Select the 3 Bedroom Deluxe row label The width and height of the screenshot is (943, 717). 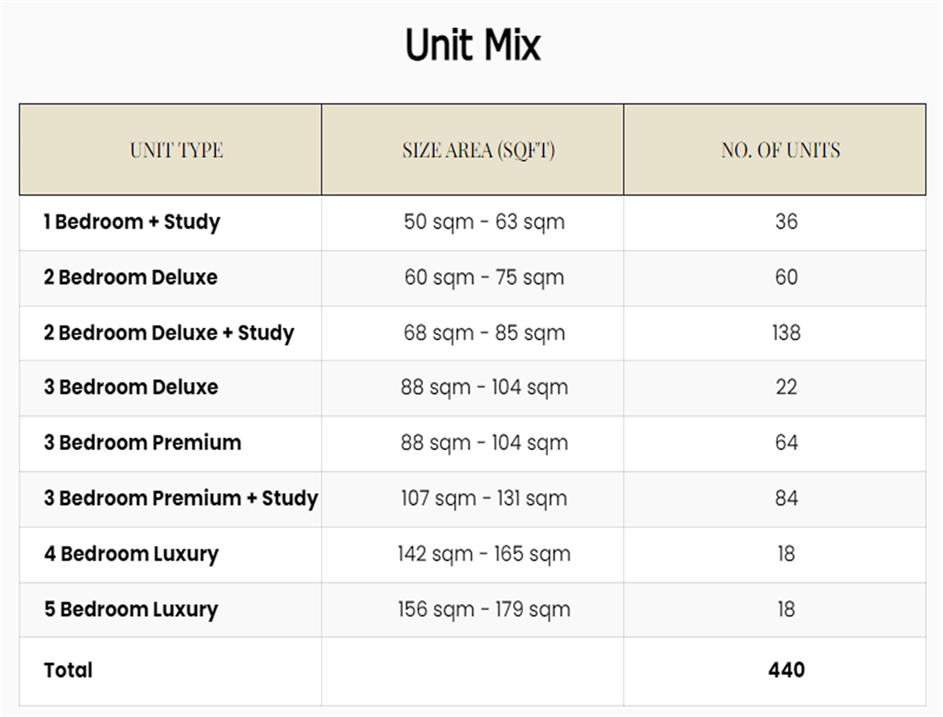click(x=130, y=387)
